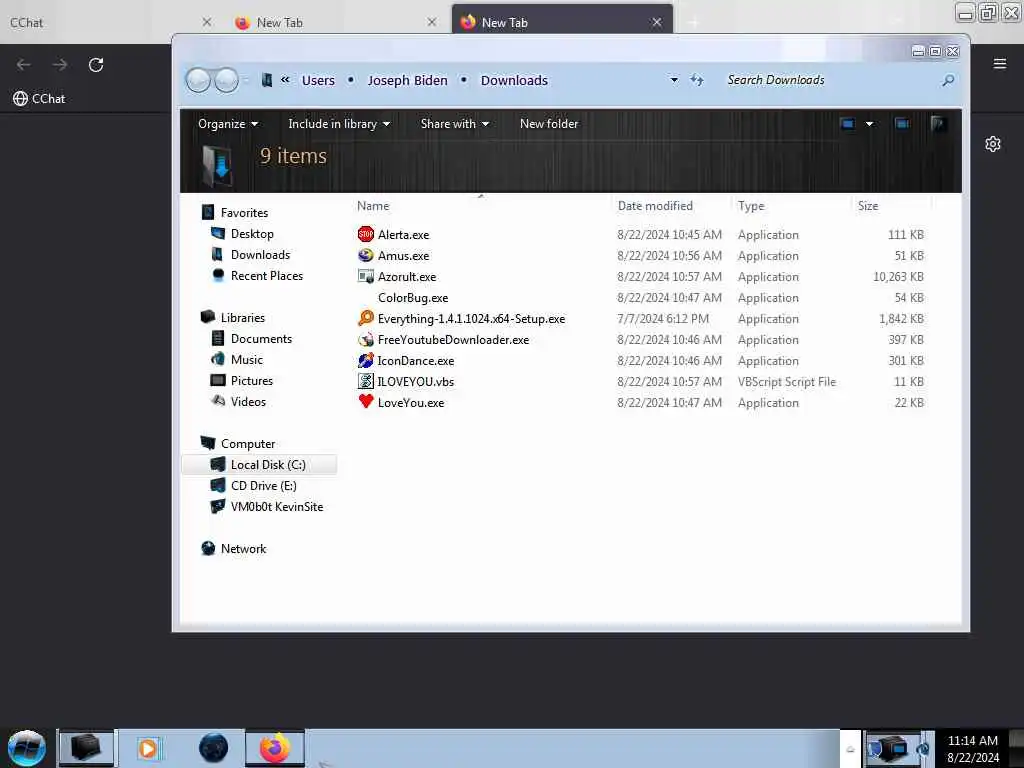Click the New folder button

[549, 123]
